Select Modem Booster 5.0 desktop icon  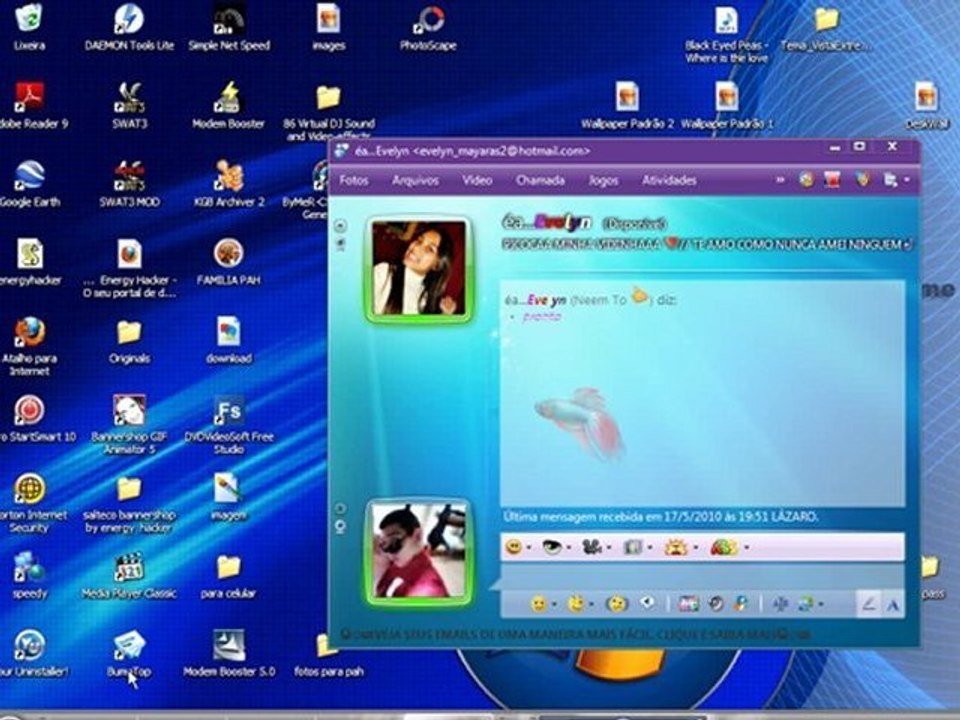[229, 654]
